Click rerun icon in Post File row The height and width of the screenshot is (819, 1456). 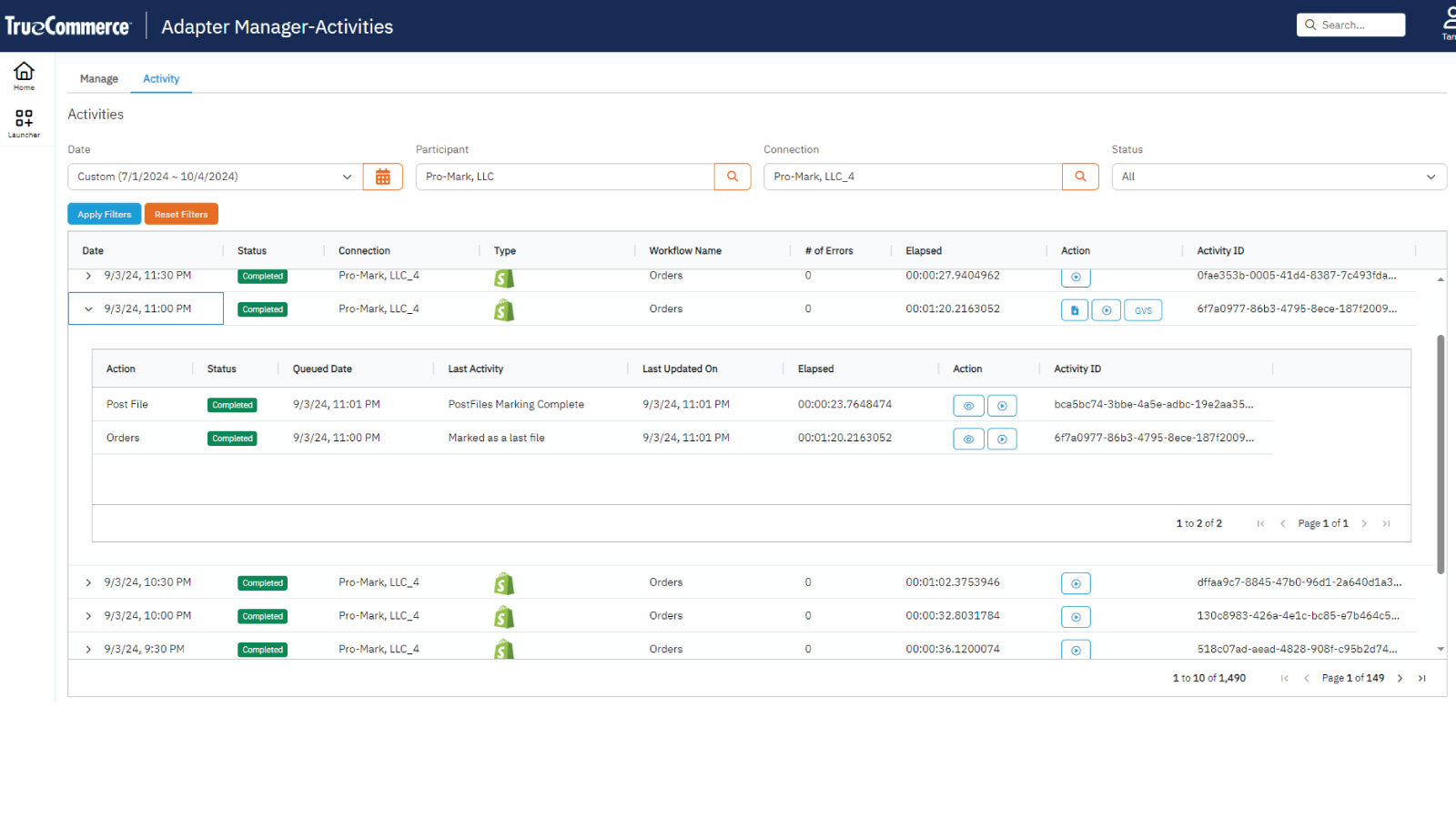[1002, 406]
